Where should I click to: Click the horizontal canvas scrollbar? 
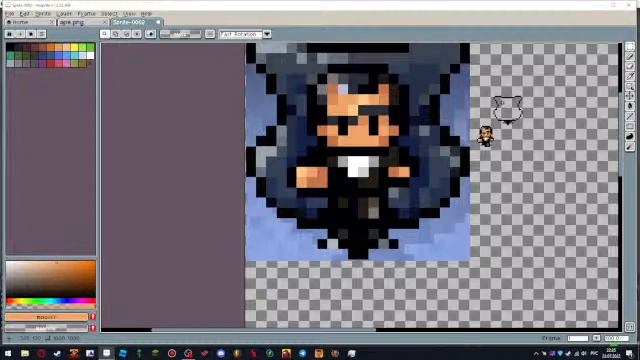tap(264, 330)
